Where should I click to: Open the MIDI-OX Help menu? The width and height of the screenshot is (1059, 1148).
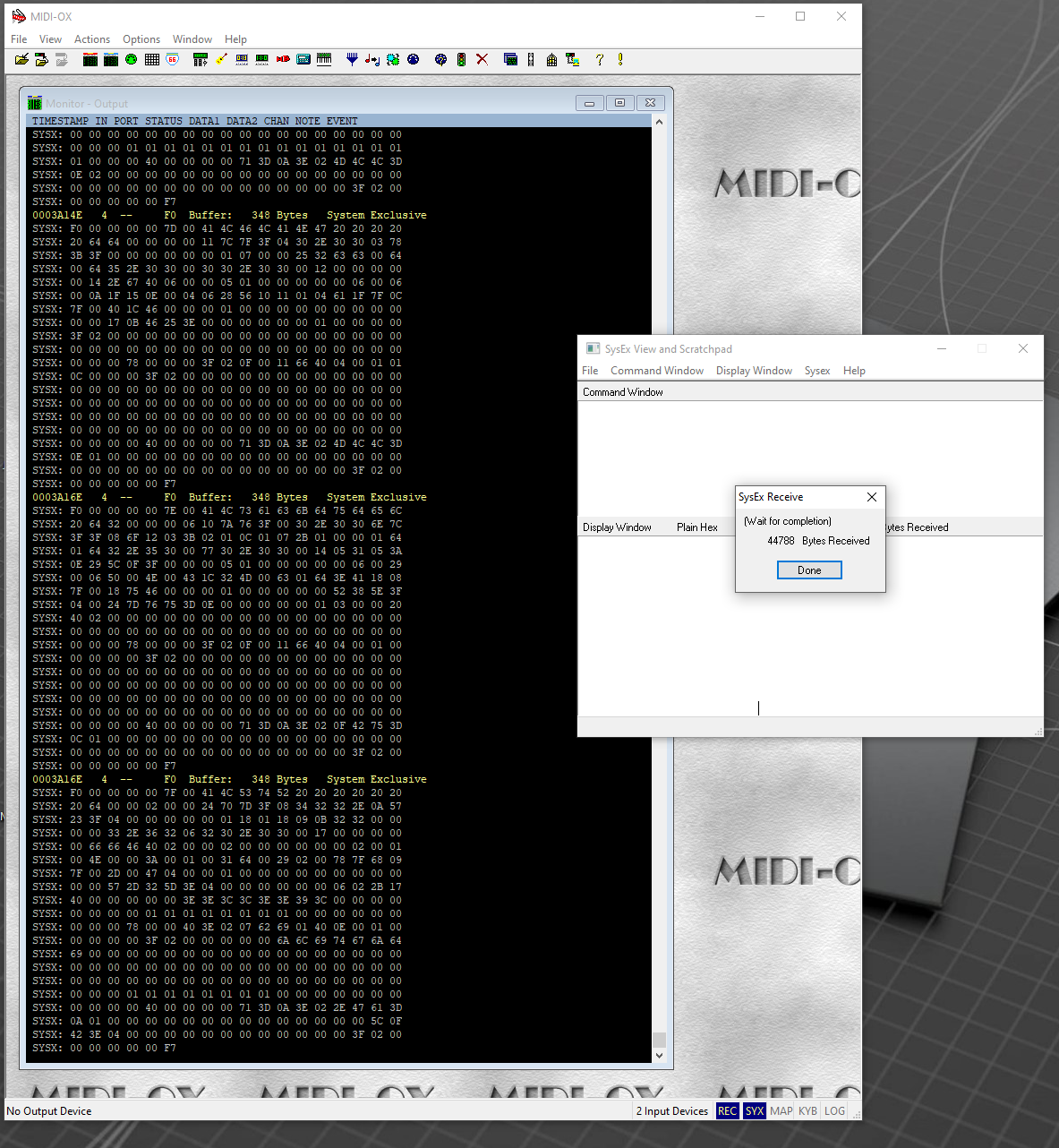pos(235,39)
